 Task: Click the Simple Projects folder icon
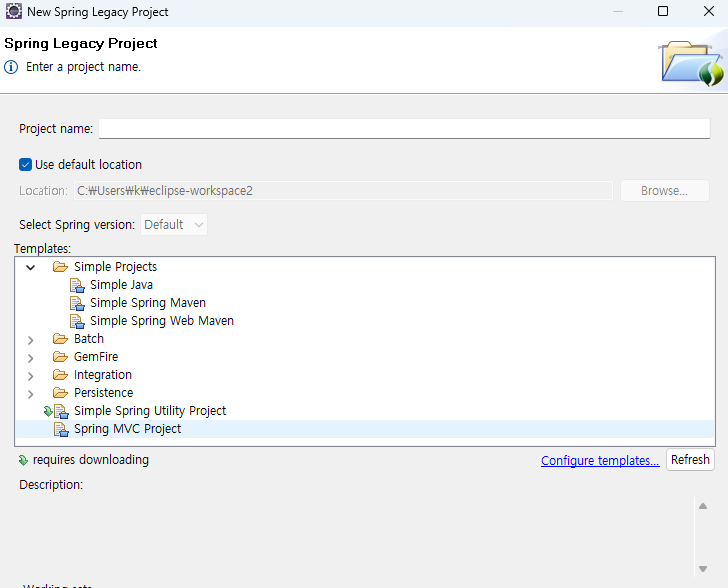coord(60,267)
